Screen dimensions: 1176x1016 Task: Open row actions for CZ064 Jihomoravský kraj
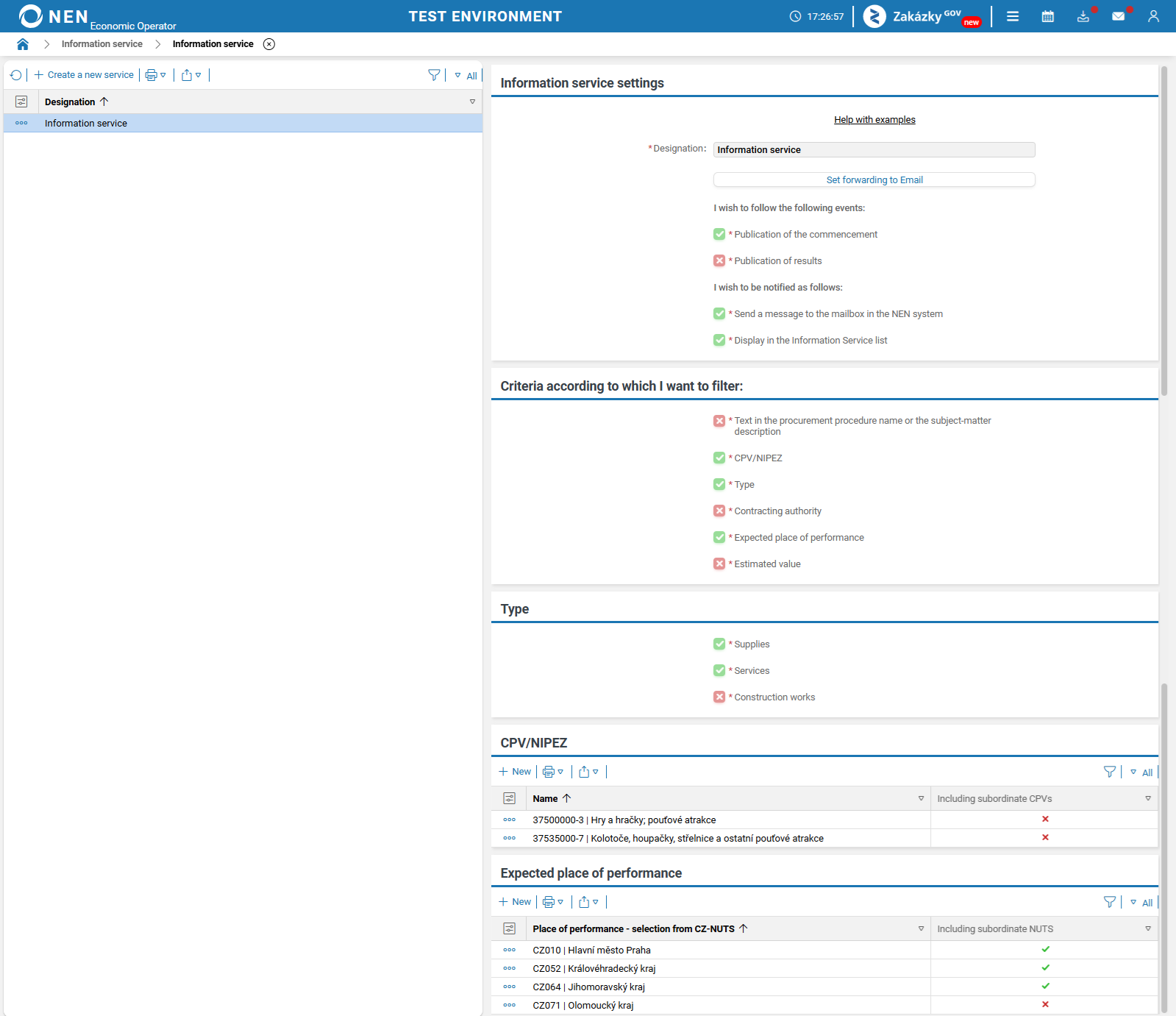(x=509, y=987)
